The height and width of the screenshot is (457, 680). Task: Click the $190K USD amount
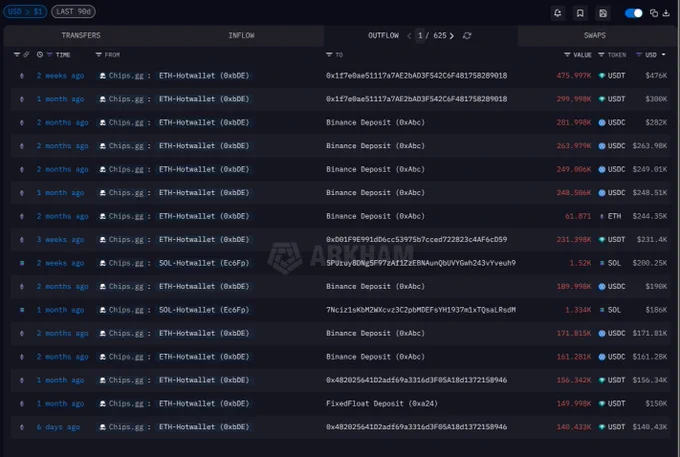(656, 286)
